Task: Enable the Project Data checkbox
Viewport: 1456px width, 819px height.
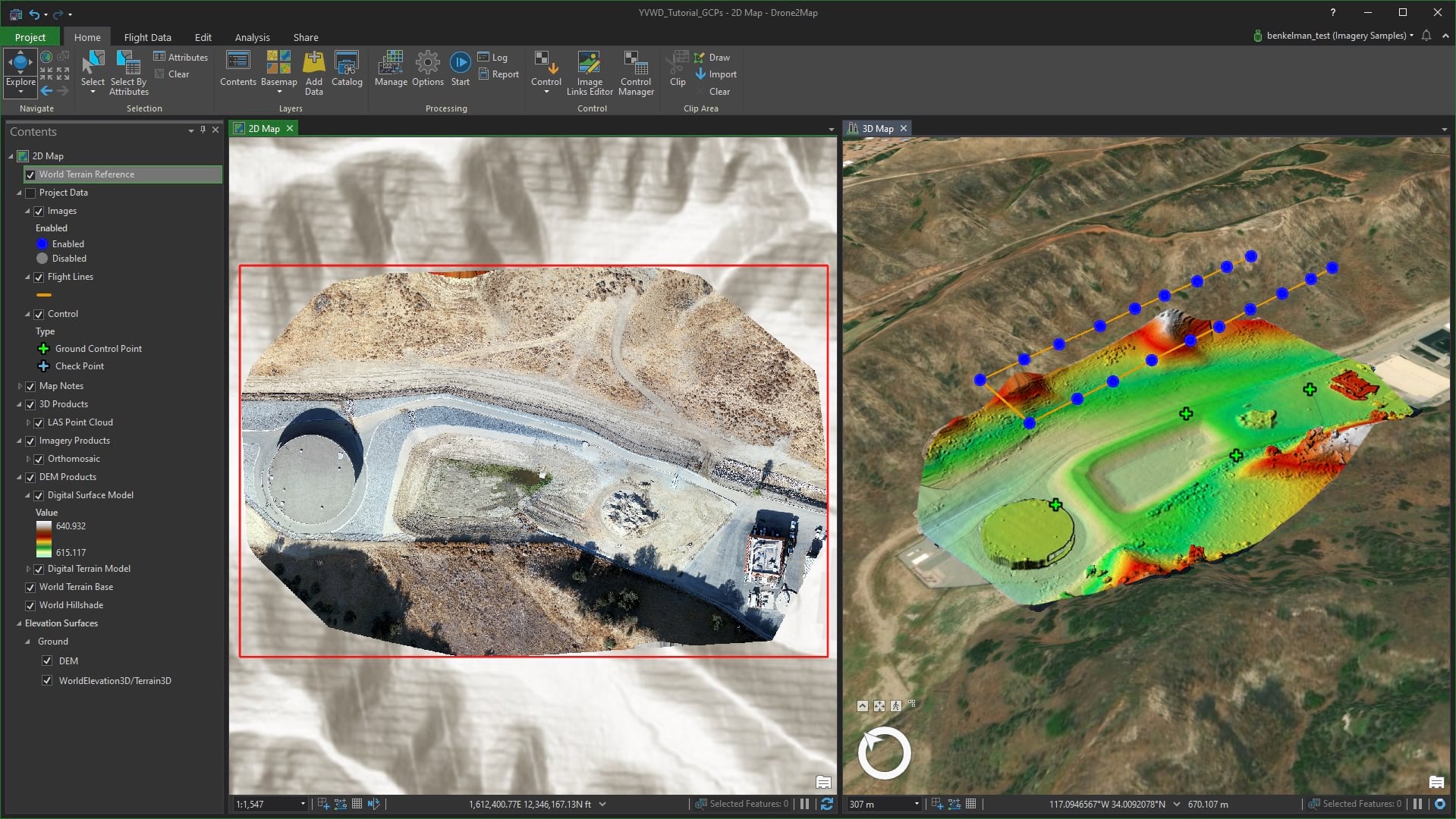Action: point(30,193)
